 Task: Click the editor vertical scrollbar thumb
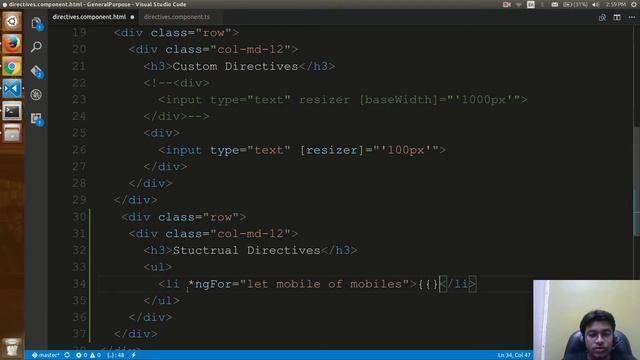pyautogui.click(x=637, y=182)
